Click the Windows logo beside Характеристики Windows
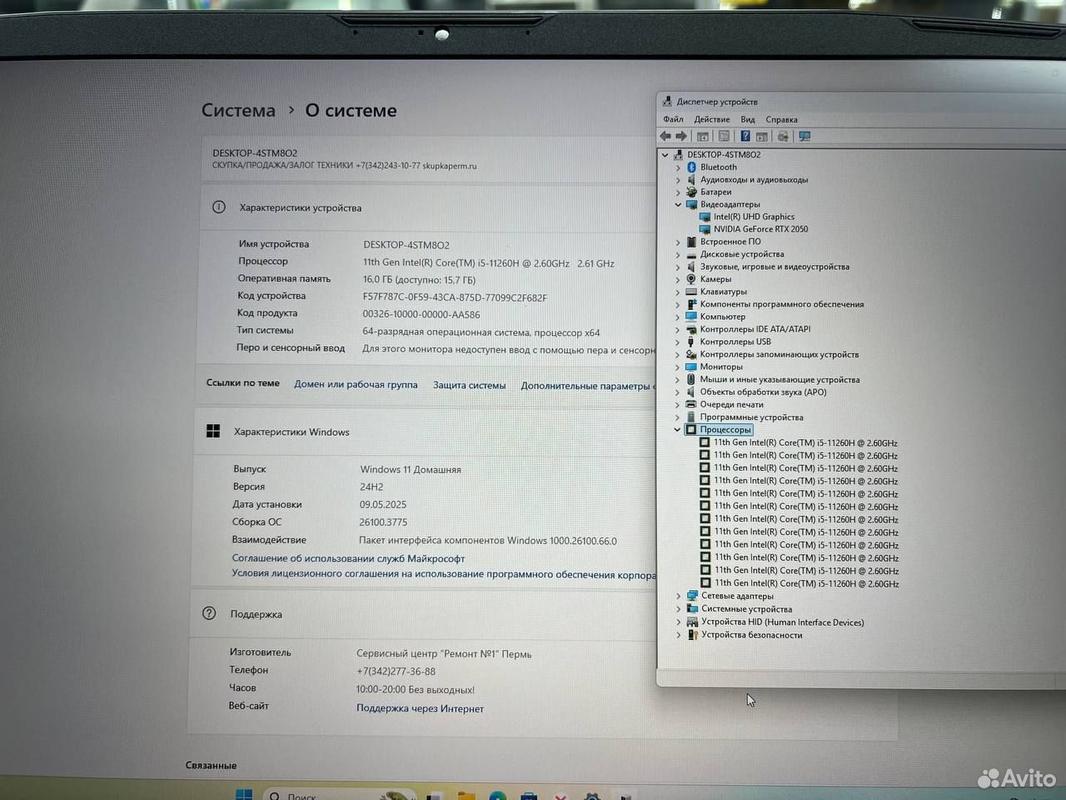Screen dimensions: 1066x800 [213, 431]
